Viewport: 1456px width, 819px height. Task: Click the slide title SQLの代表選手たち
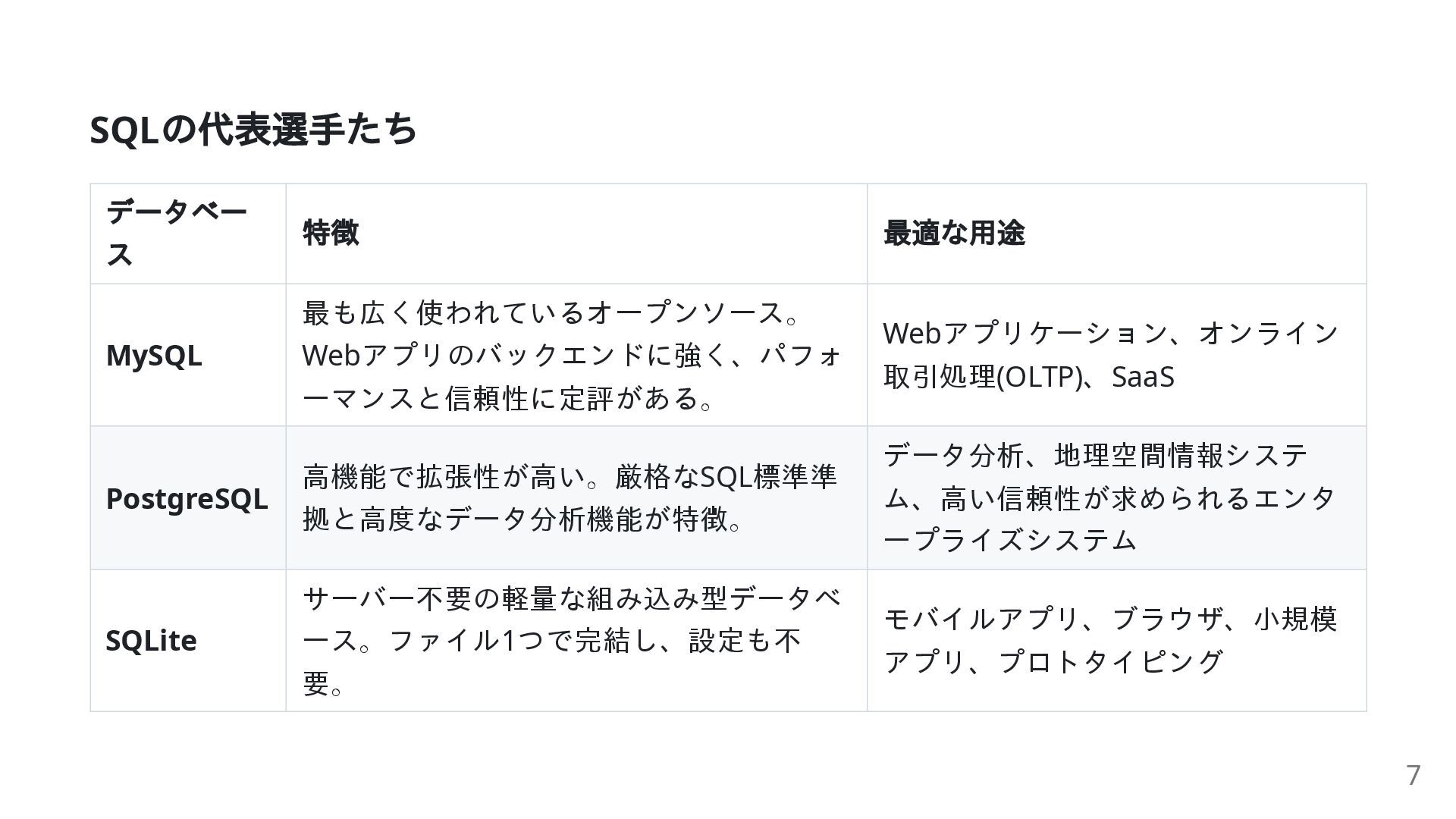[253, 130]
